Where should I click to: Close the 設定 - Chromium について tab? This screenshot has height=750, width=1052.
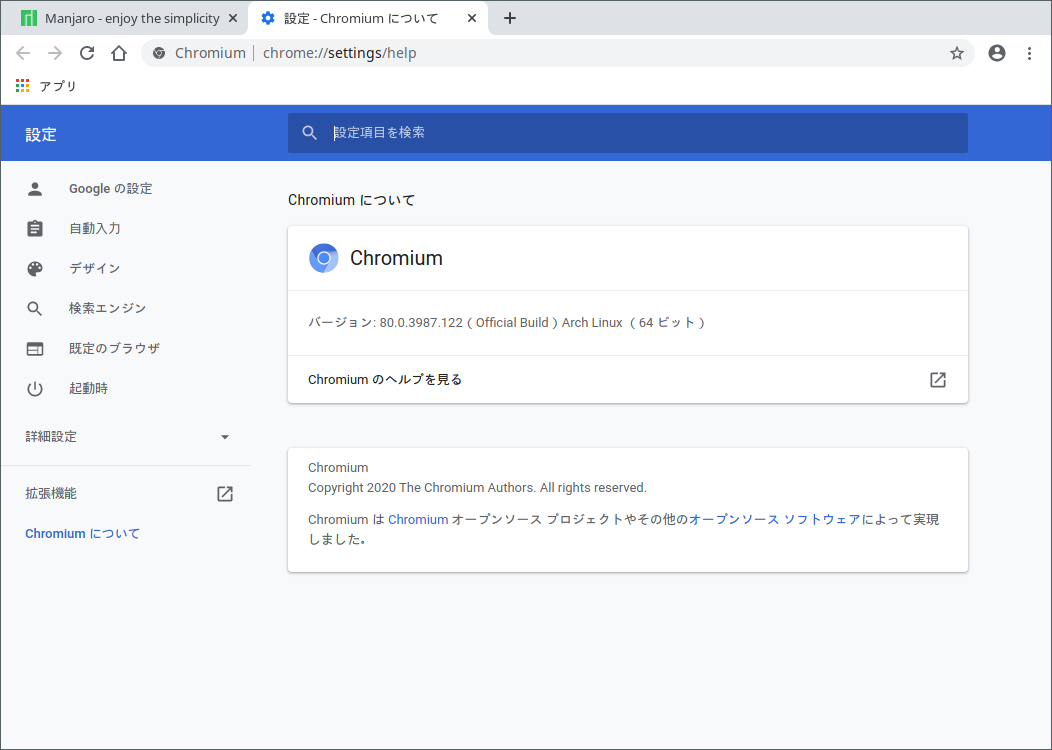[472, 18]
